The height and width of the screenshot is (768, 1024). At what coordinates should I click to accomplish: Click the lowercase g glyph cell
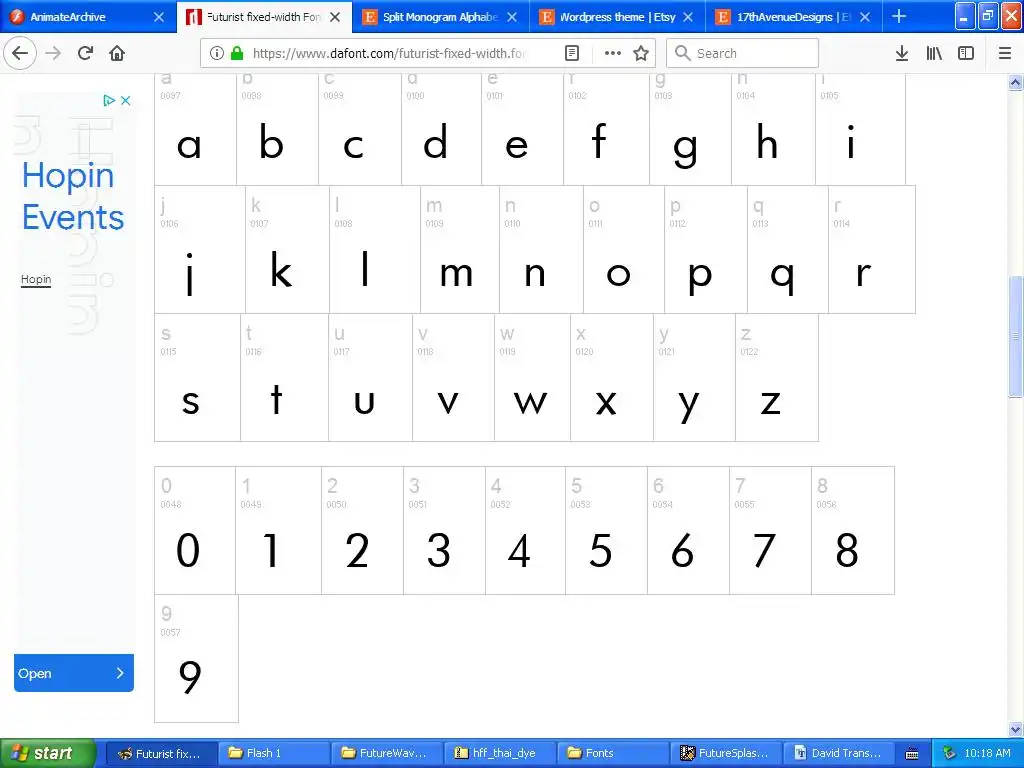point(690,129)
